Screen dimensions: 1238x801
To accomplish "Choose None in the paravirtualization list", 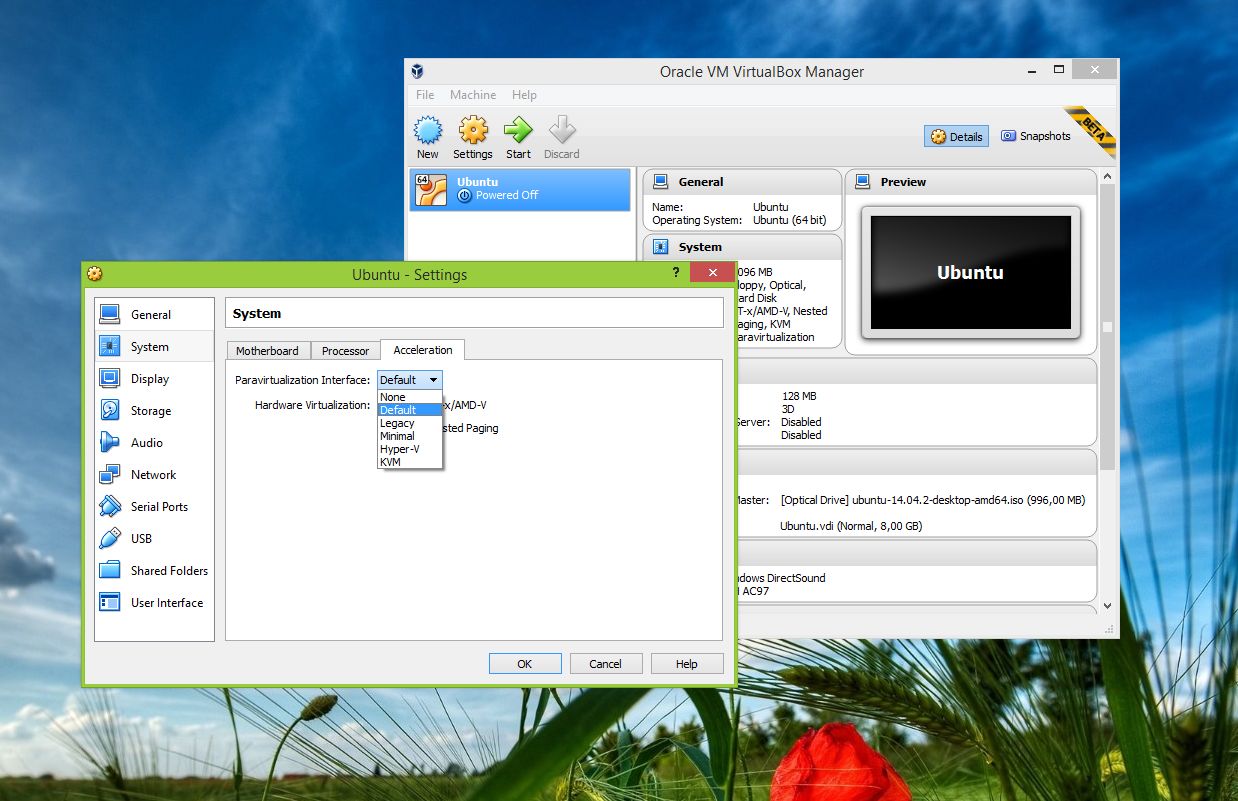I will 410,397.
